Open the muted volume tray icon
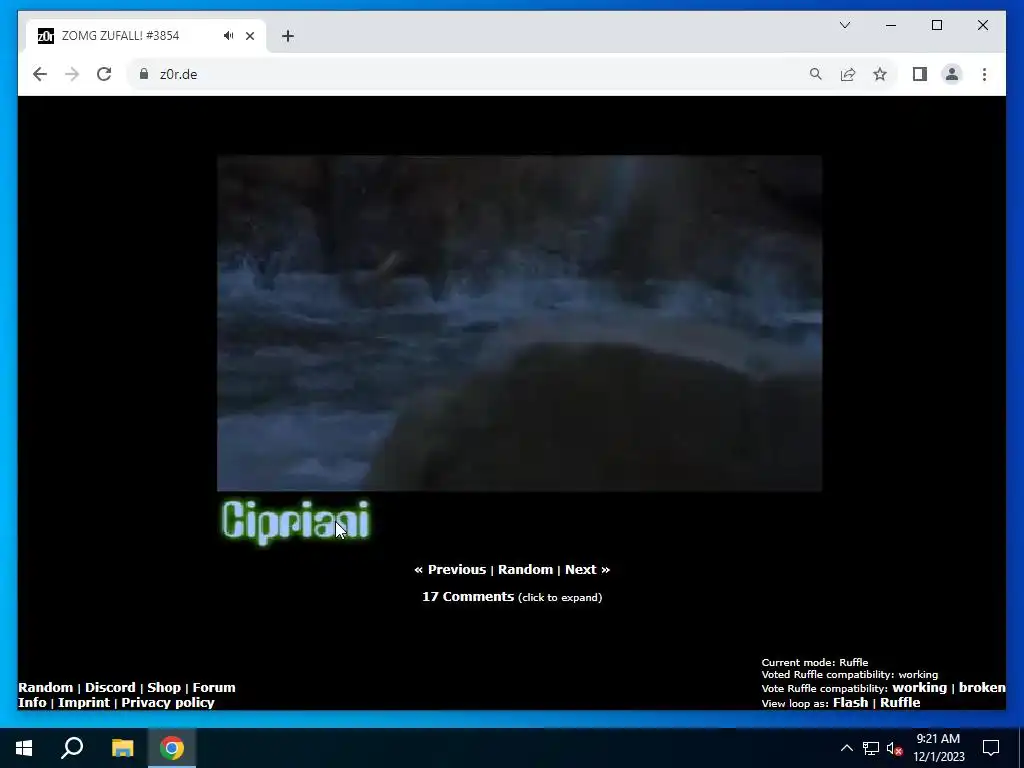1024x768 pixels. (x=895, y=748)
